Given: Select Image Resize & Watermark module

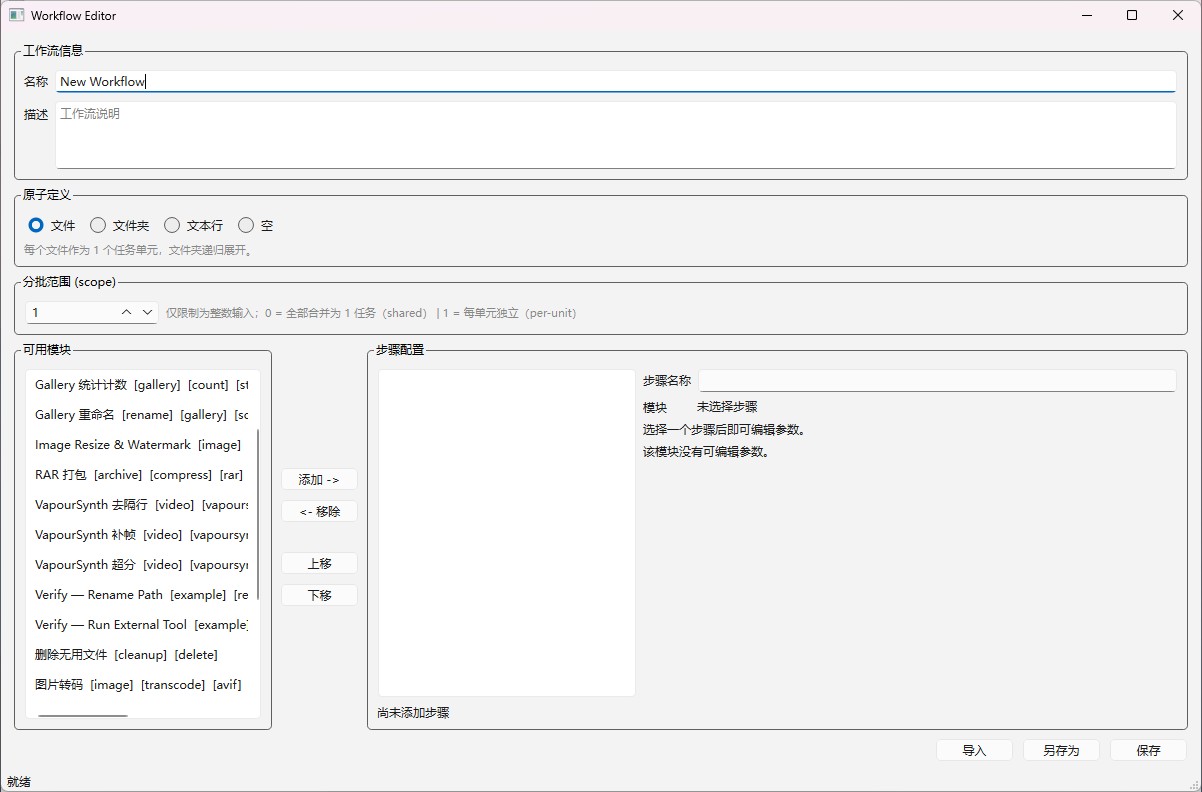Looking at the screenshot, I should click(x=141, y=445).
